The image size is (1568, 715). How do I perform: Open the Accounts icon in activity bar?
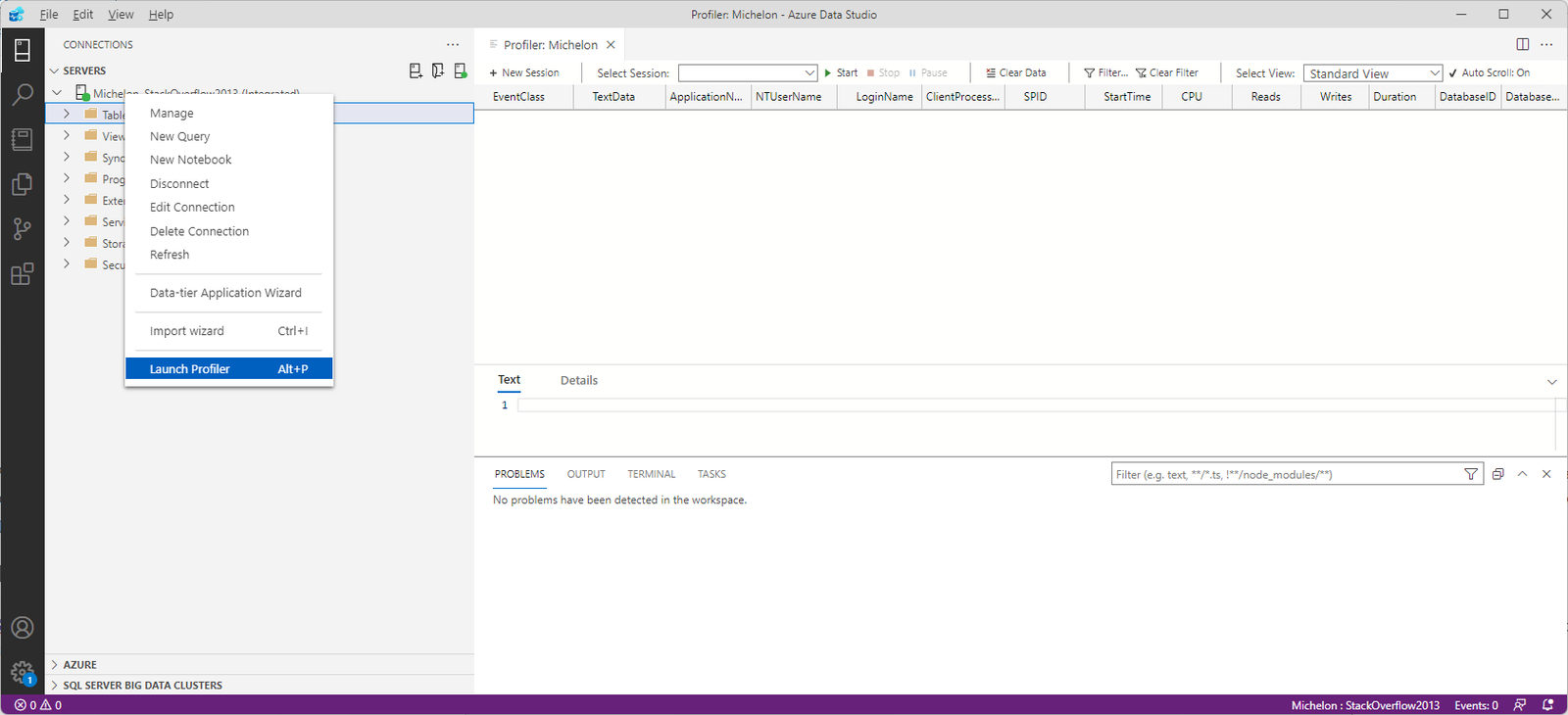tap(23, 628)
